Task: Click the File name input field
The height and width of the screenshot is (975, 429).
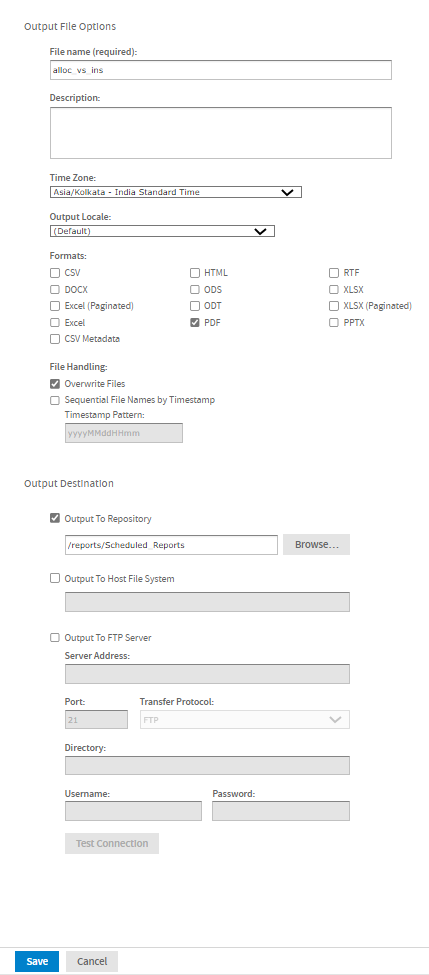Action: tap(221, 70)
